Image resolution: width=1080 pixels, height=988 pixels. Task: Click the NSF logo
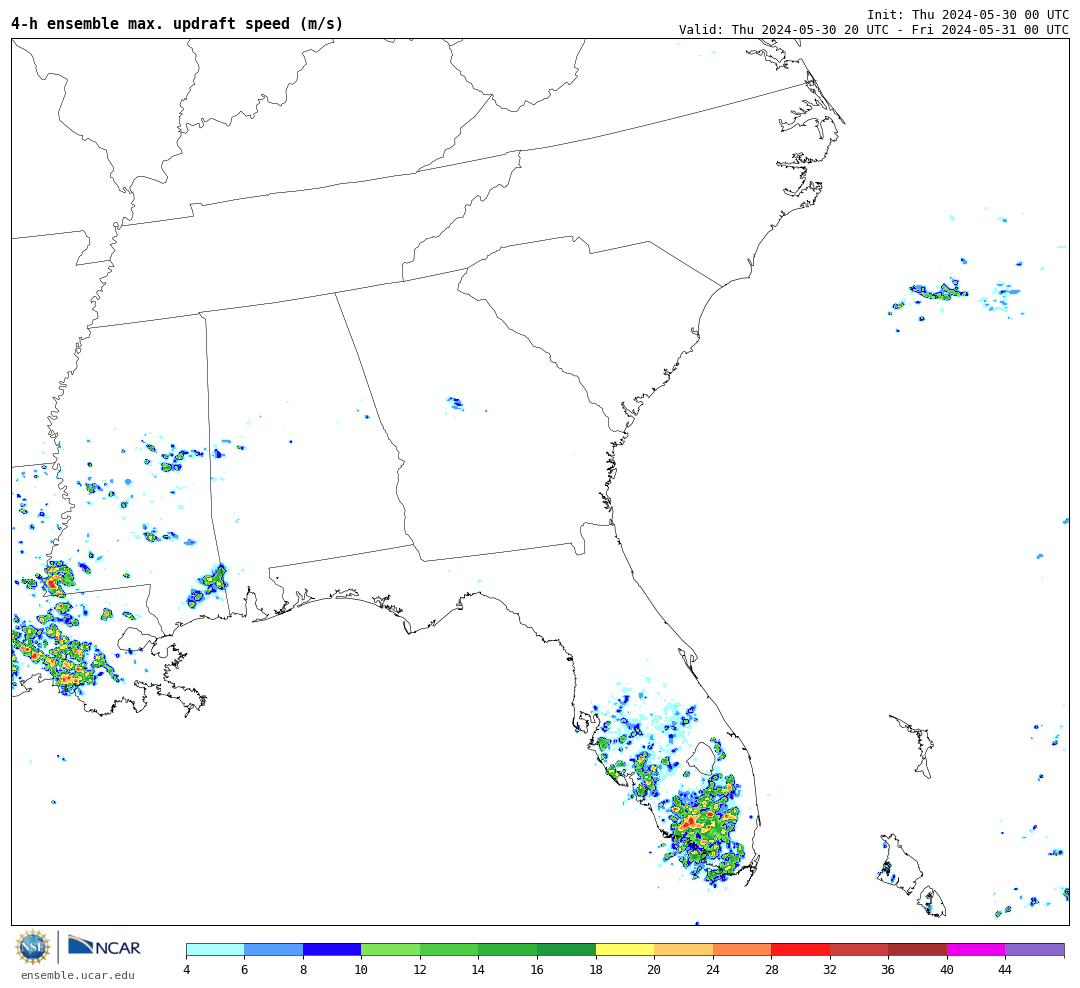32,947
